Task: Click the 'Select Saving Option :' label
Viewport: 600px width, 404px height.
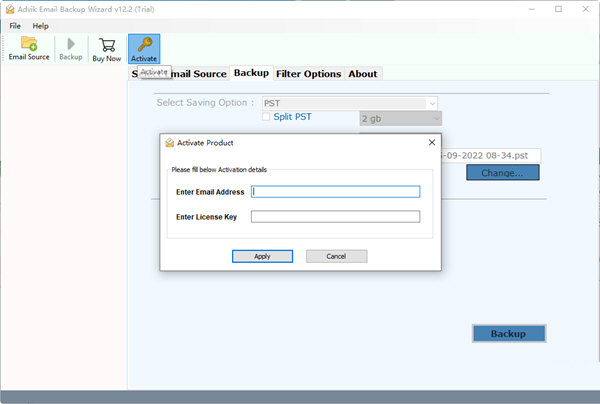Action: click(x=205, y=103)
